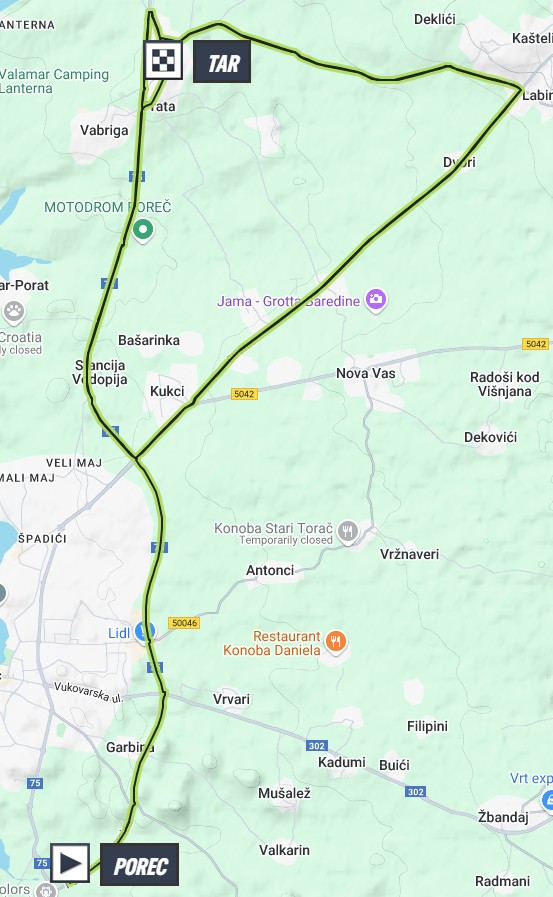
Task: Open Jama - Grotta Baredine camera pin
Action: [376, 300]
